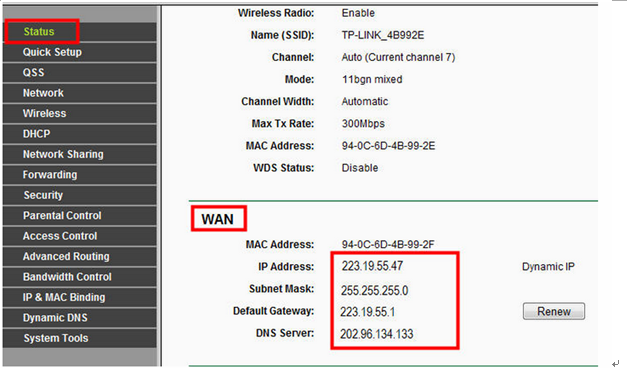Open the Wireless settings menu
Screen dimensions: 627x371
point(44,113)
